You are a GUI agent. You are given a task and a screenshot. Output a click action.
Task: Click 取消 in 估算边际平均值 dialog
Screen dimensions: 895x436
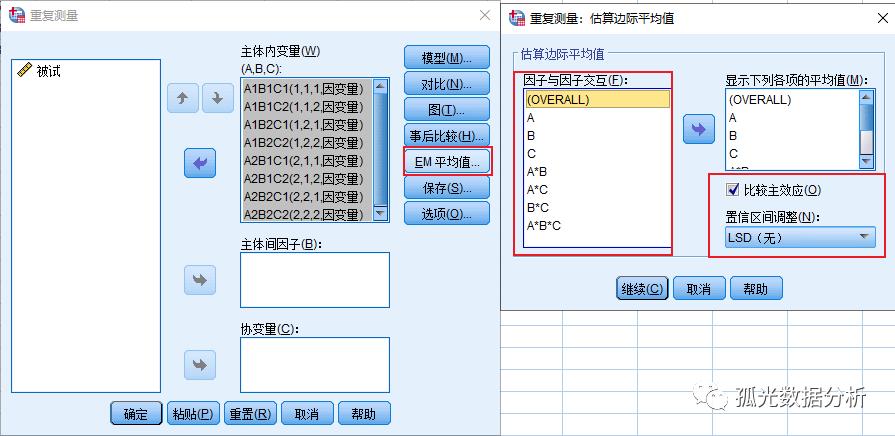coord(699,289)
